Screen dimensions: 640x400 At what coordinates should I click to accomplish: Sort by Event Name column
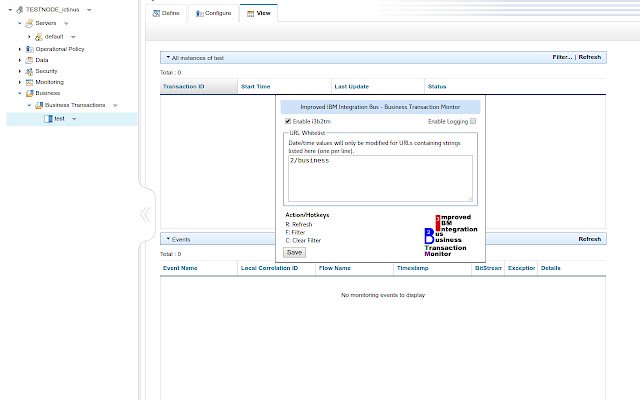pos(199,268)
